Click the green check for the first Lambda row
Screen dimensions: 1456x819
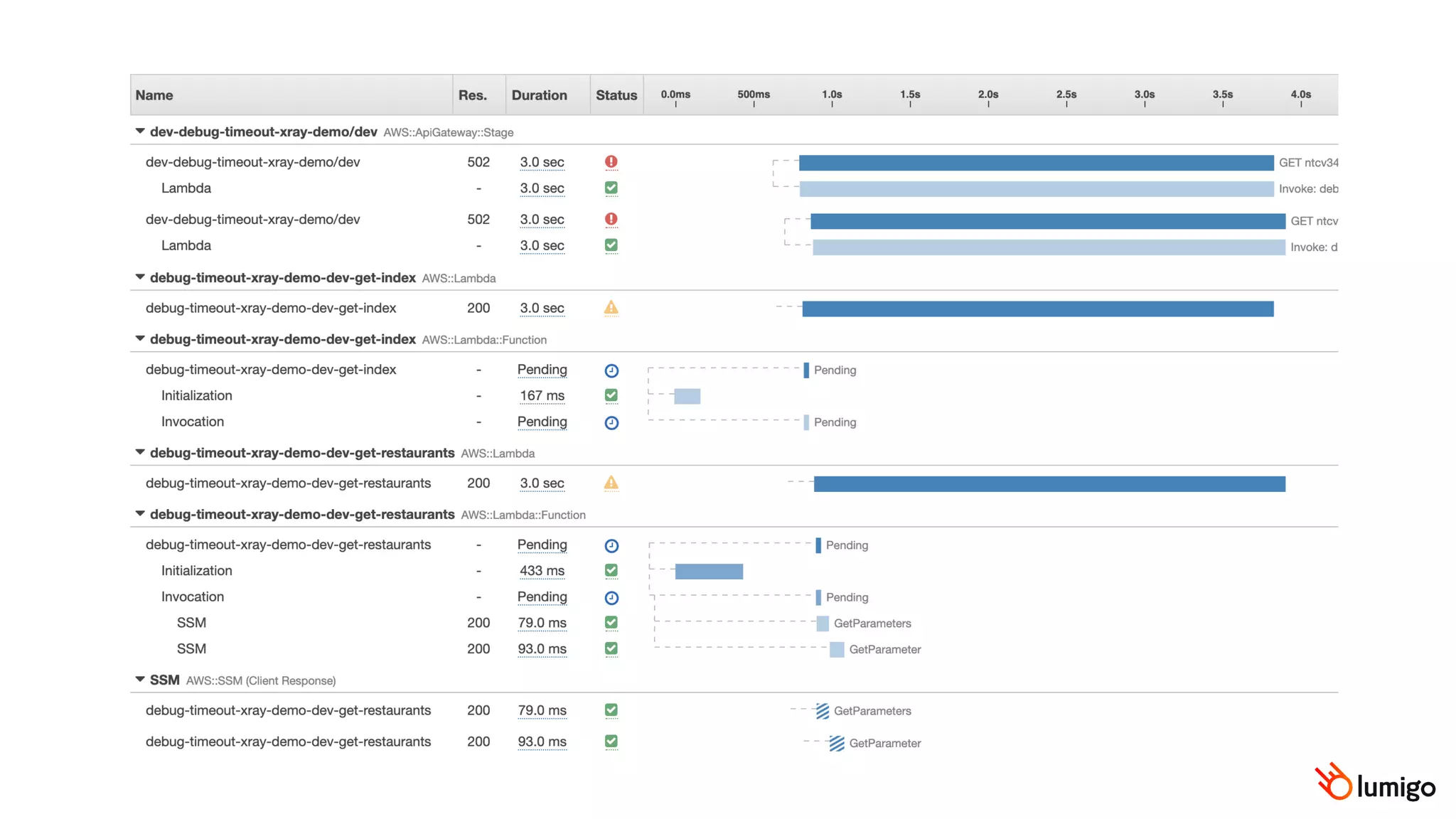[x=611, y=188]
